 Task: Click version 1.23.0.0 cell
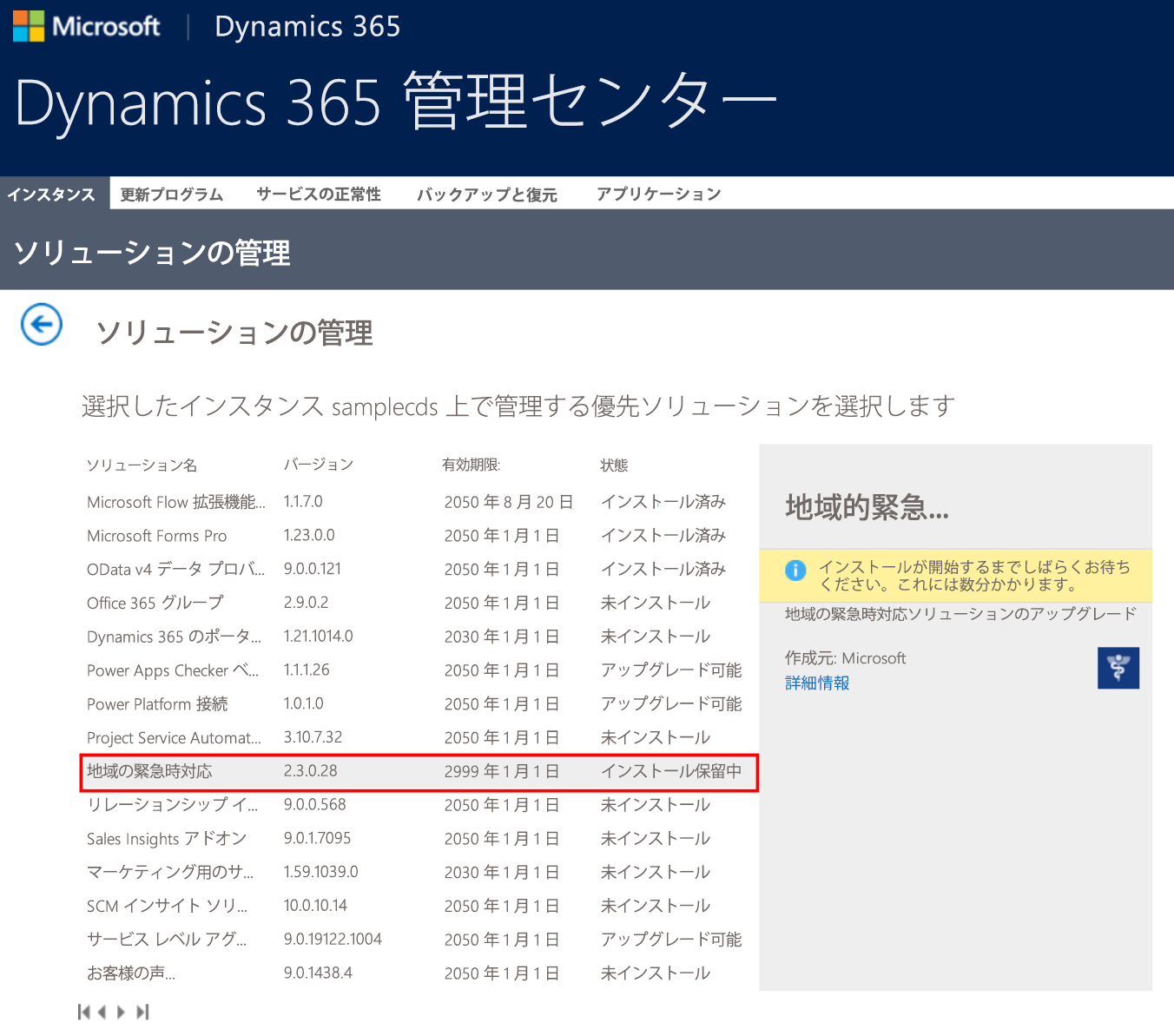(309, 536)
